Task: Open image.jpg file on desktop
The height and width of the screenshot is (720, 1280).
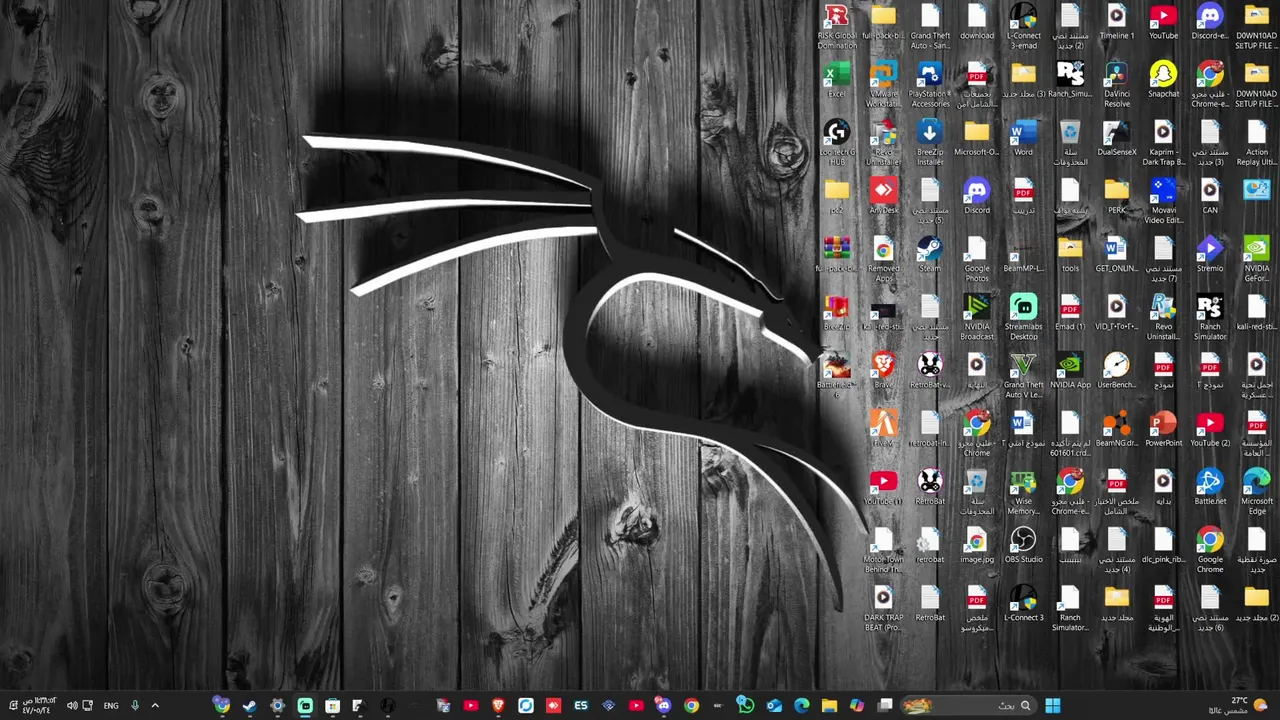Action: 977,545
